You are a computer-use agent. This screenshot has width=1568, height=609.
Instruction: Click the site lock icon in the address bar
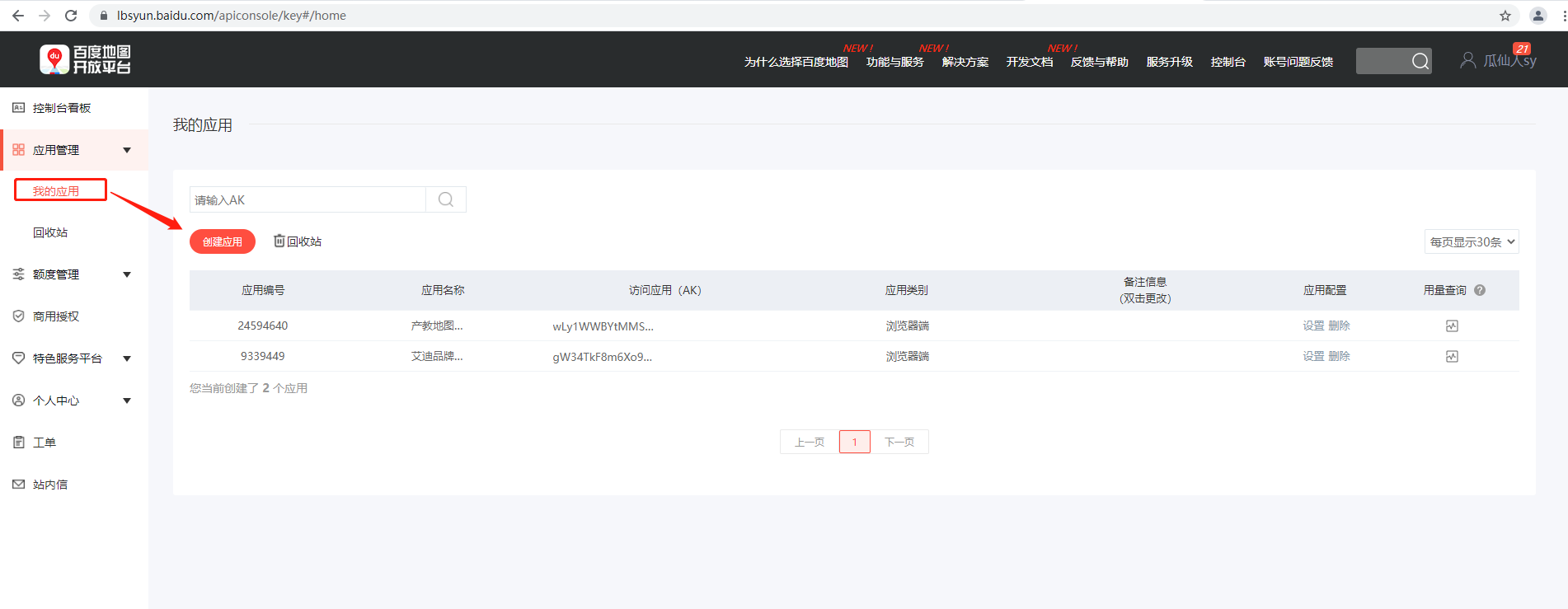coord(104,16)
